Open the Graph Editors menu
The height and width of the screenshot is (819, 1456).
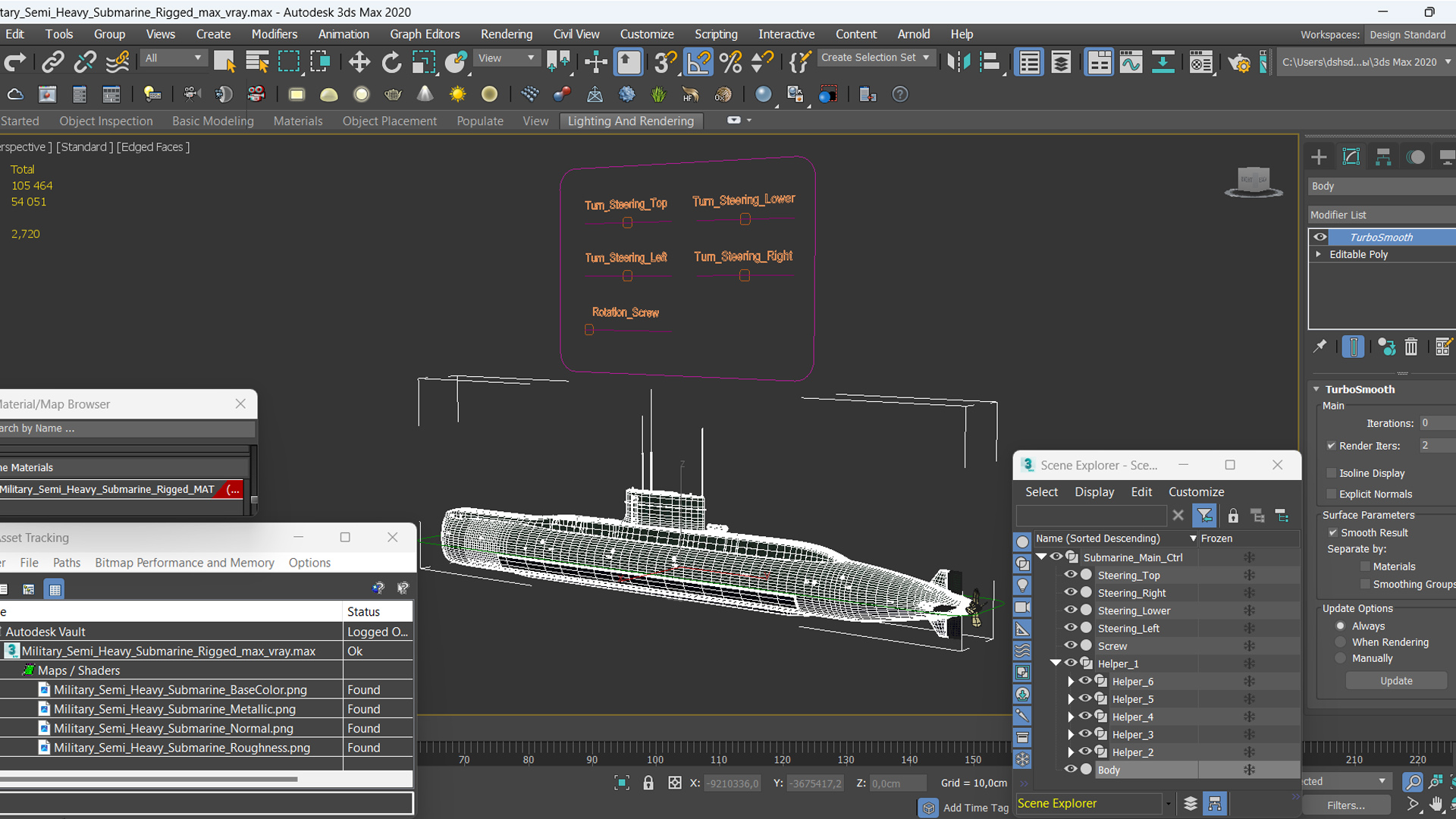point(425,34)
